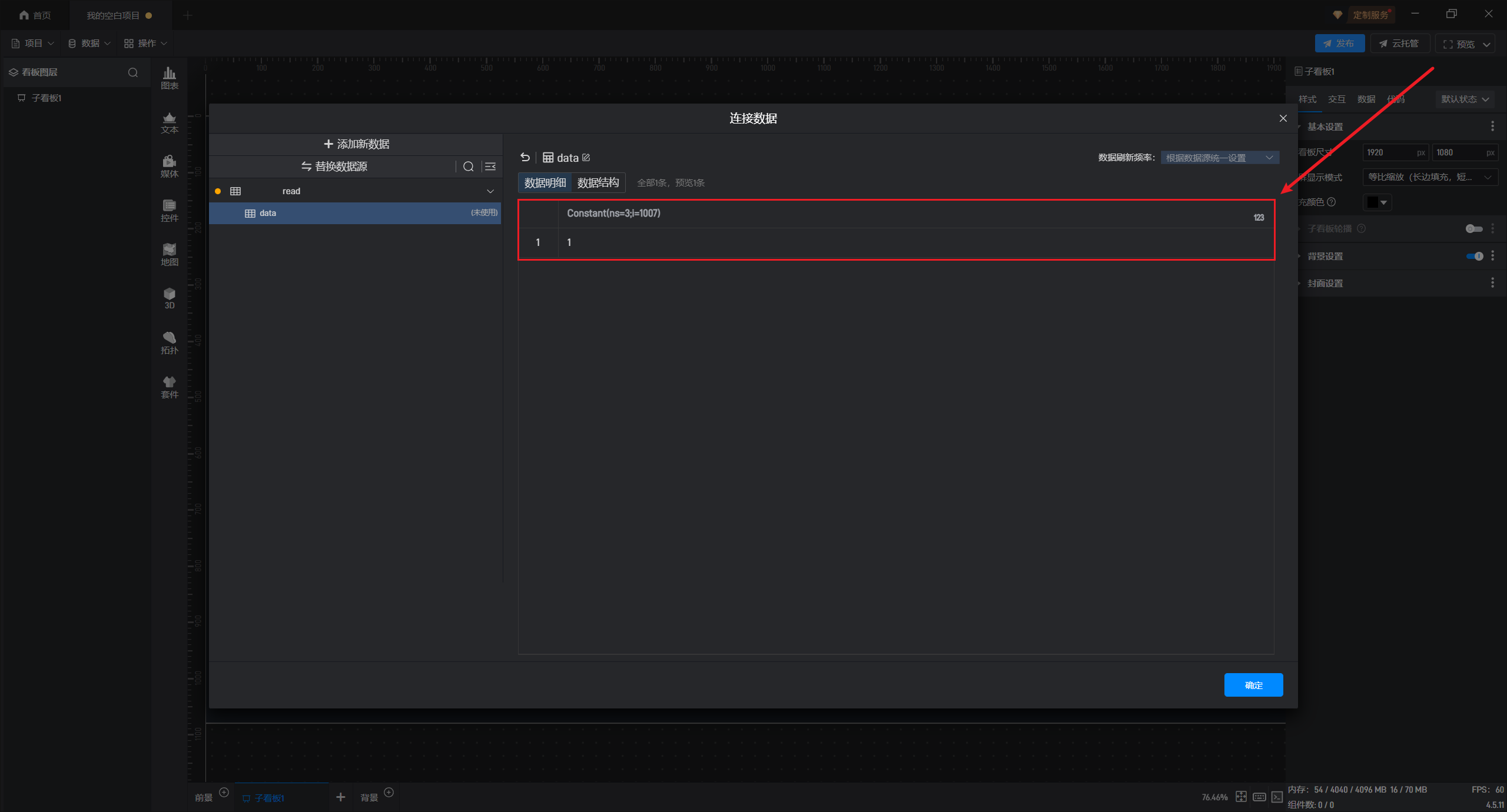Click the edit pencil icon next to data
The height and width of the screenshot is (812, 1507).
tap(586, 157)
